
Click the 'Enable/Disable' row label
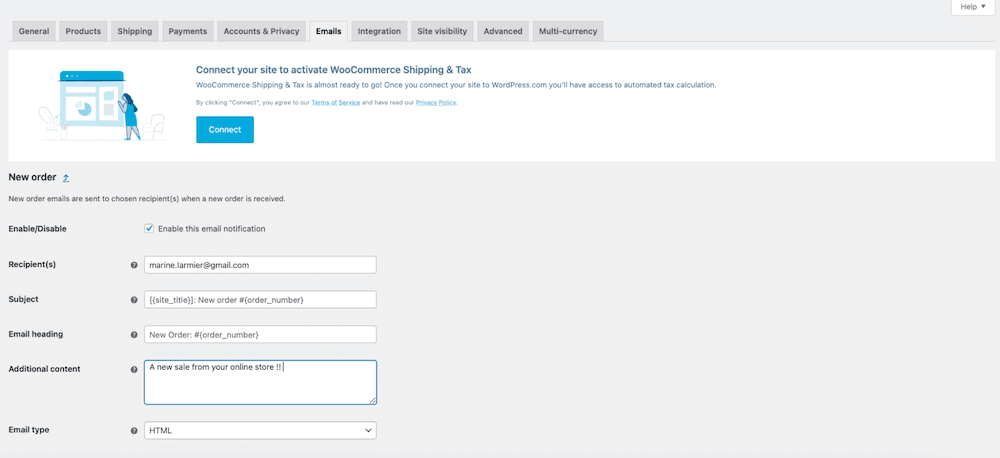(37, 228)
